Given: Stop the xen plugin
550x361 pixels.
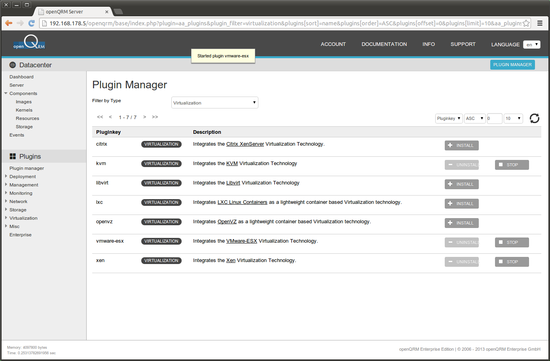Looking at the screenshot, I should click(512, 262).
